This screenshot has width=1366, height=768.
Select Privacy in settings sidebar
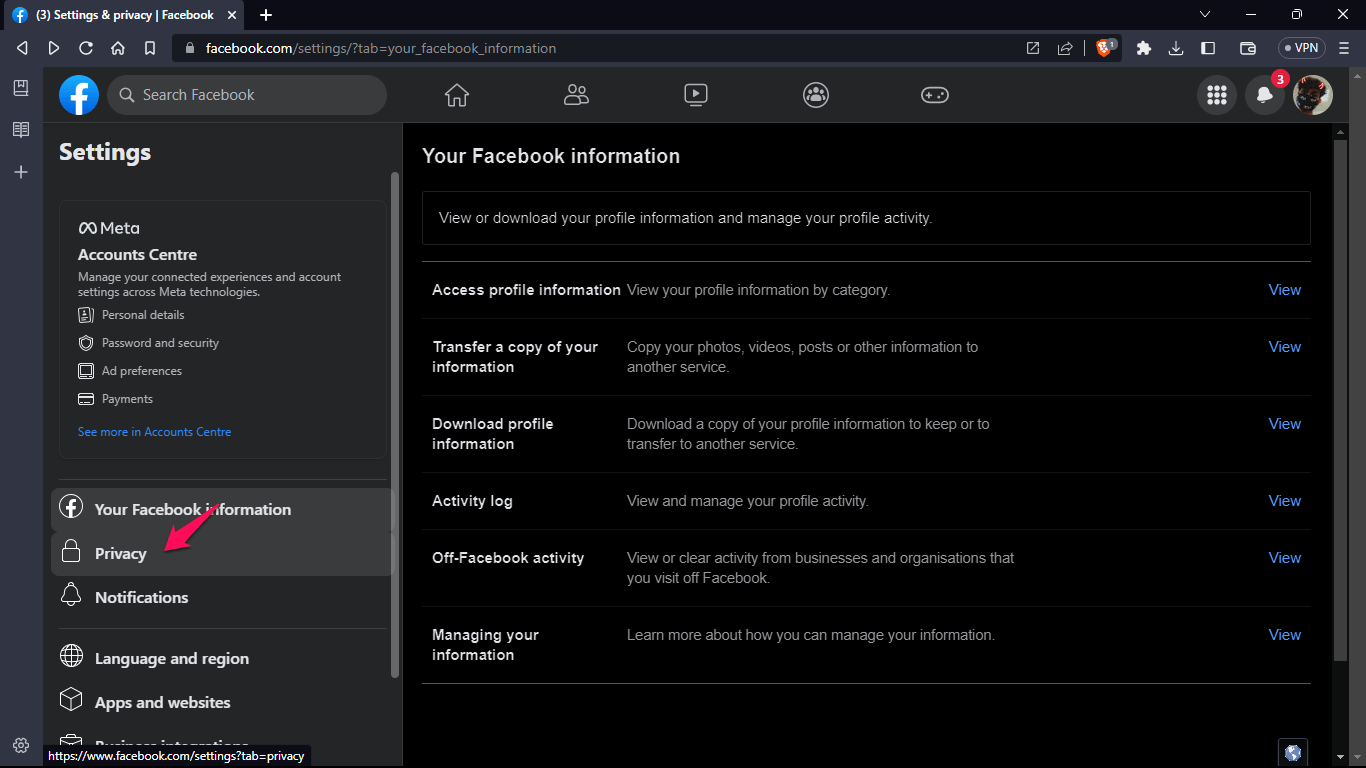221,553
